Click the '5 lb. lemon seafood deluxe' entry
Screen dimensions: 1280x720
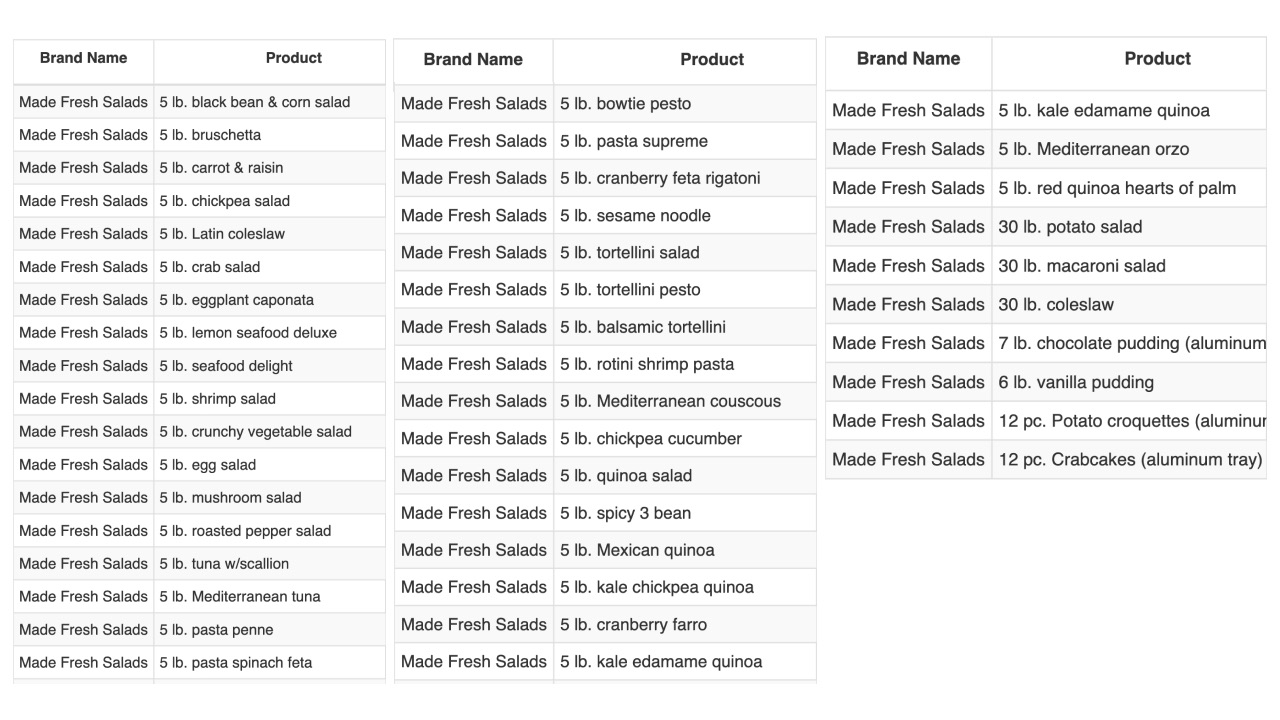pos(269,333)
